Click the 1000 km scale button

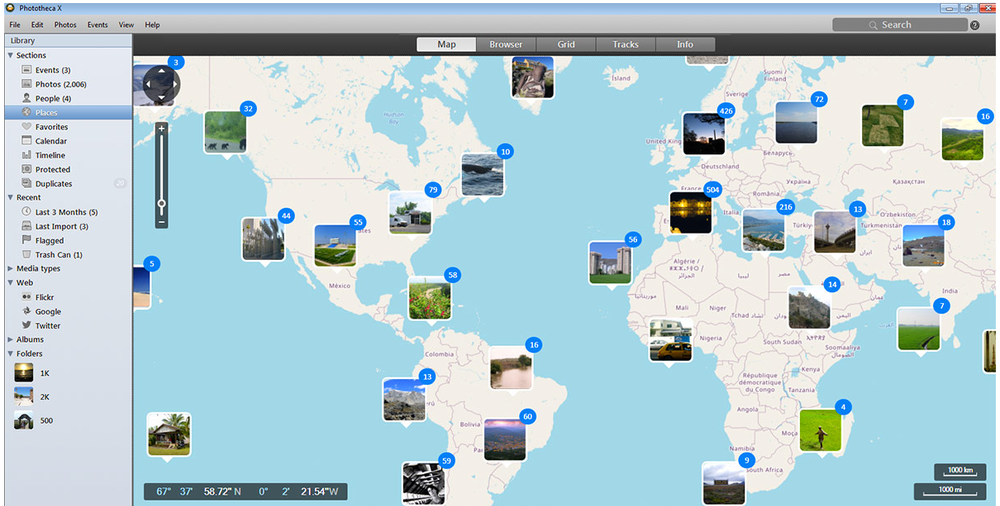click(960, 471)
